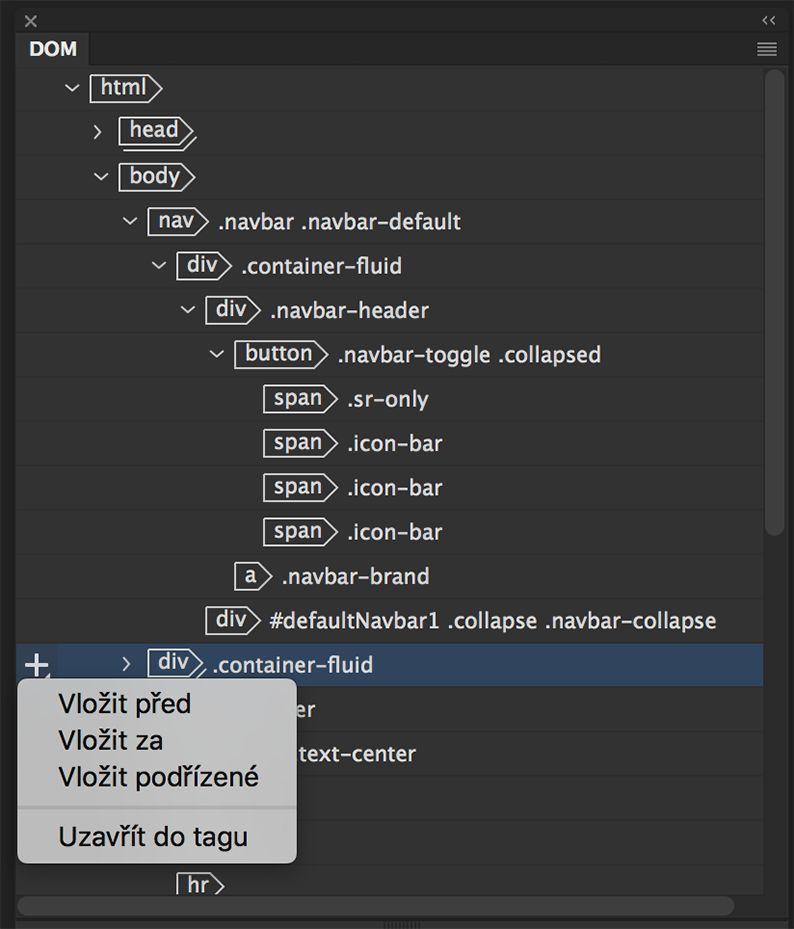Collapse the html node chevron
The height and width of the screenshot is (929, 794).
click(x=71, y=88)
